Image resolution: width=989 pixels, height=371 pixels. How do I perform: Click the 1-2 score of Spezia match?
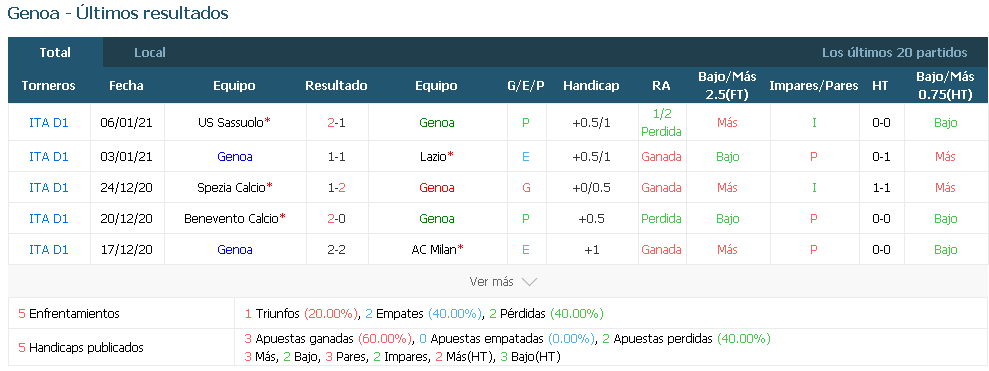[x=336, y=187]
